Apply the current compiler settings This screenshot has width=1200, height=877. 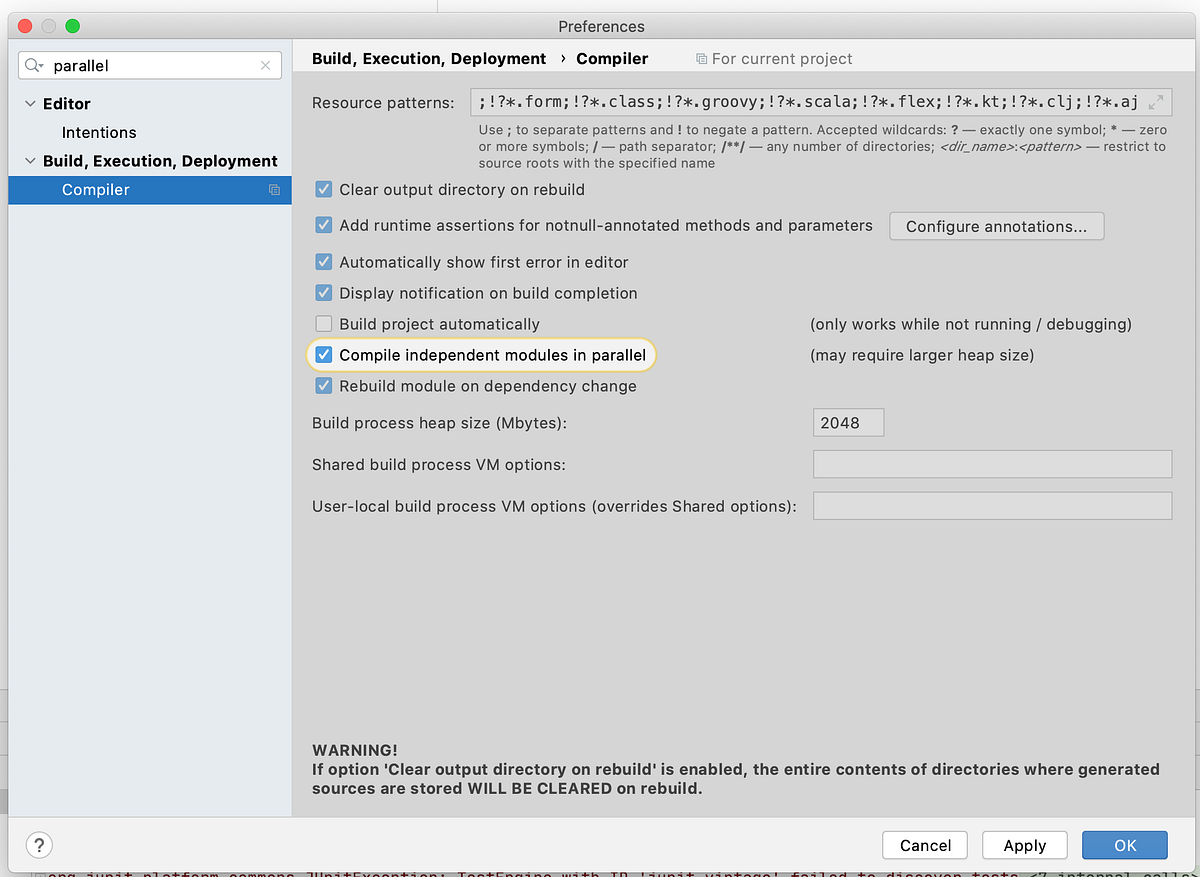pyautogui.click(x=1024, y=844)
